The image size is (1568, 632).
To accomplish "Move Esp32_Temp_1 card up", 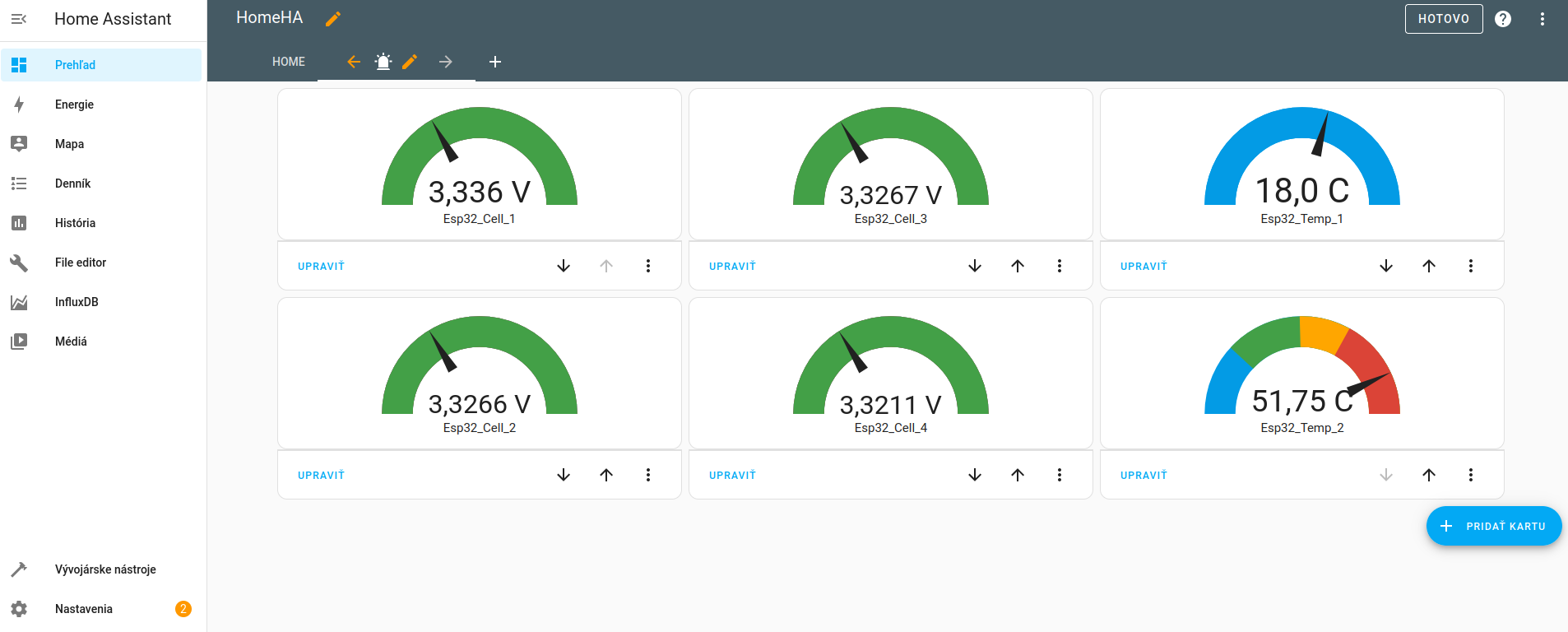I will [x=1429, y=266].
